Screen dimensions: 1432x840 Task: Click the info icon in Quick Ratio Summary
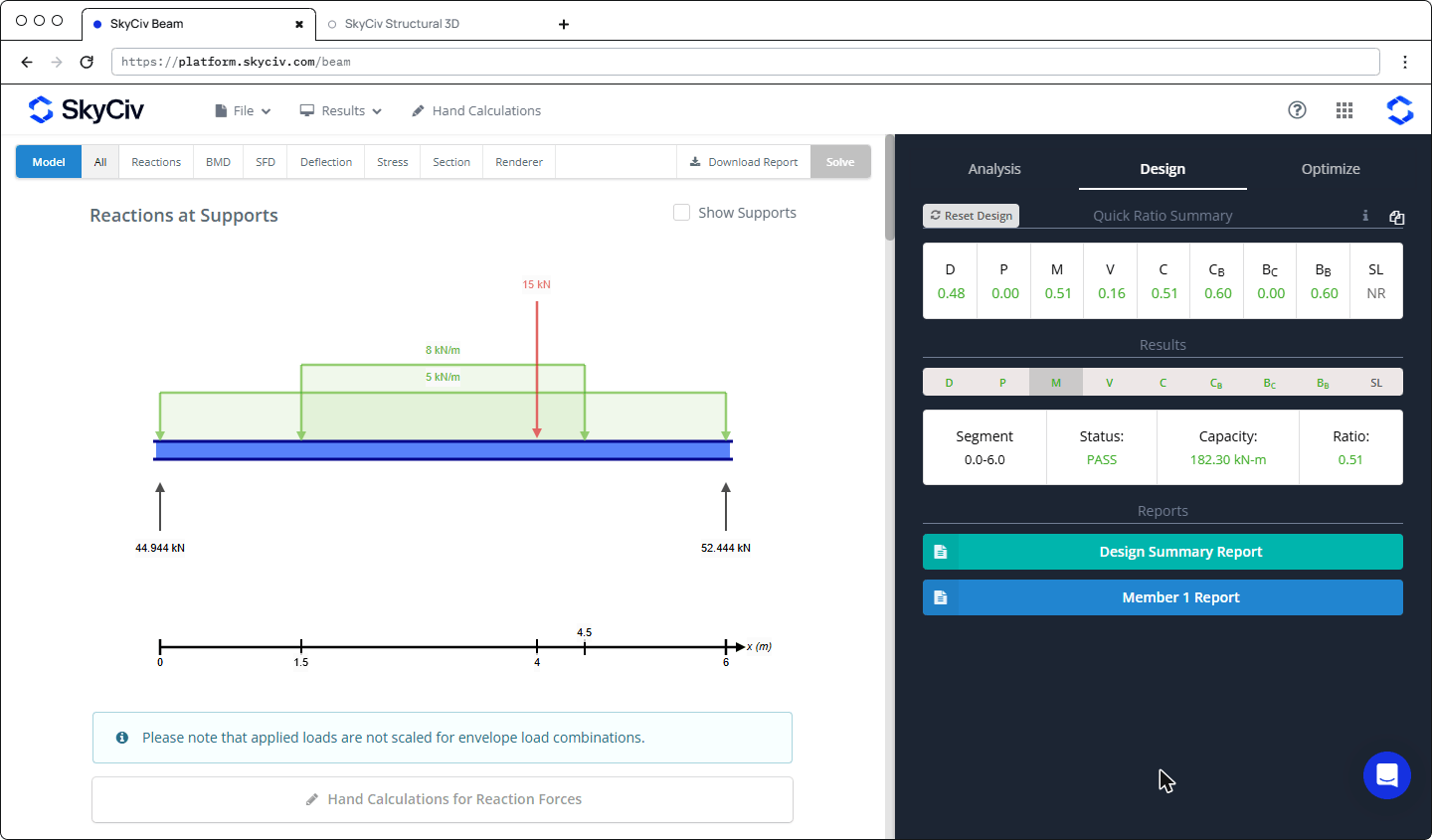coord(1365,216)
